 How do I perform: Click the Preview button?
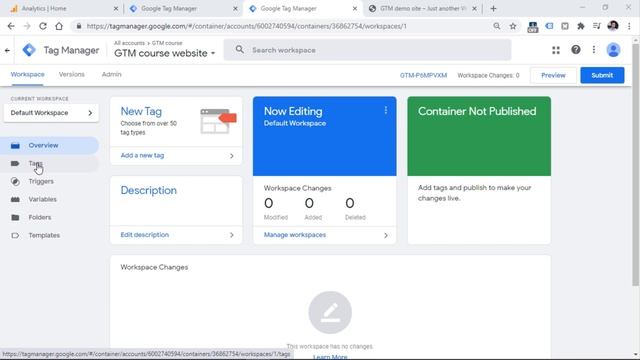pos(553,75)
